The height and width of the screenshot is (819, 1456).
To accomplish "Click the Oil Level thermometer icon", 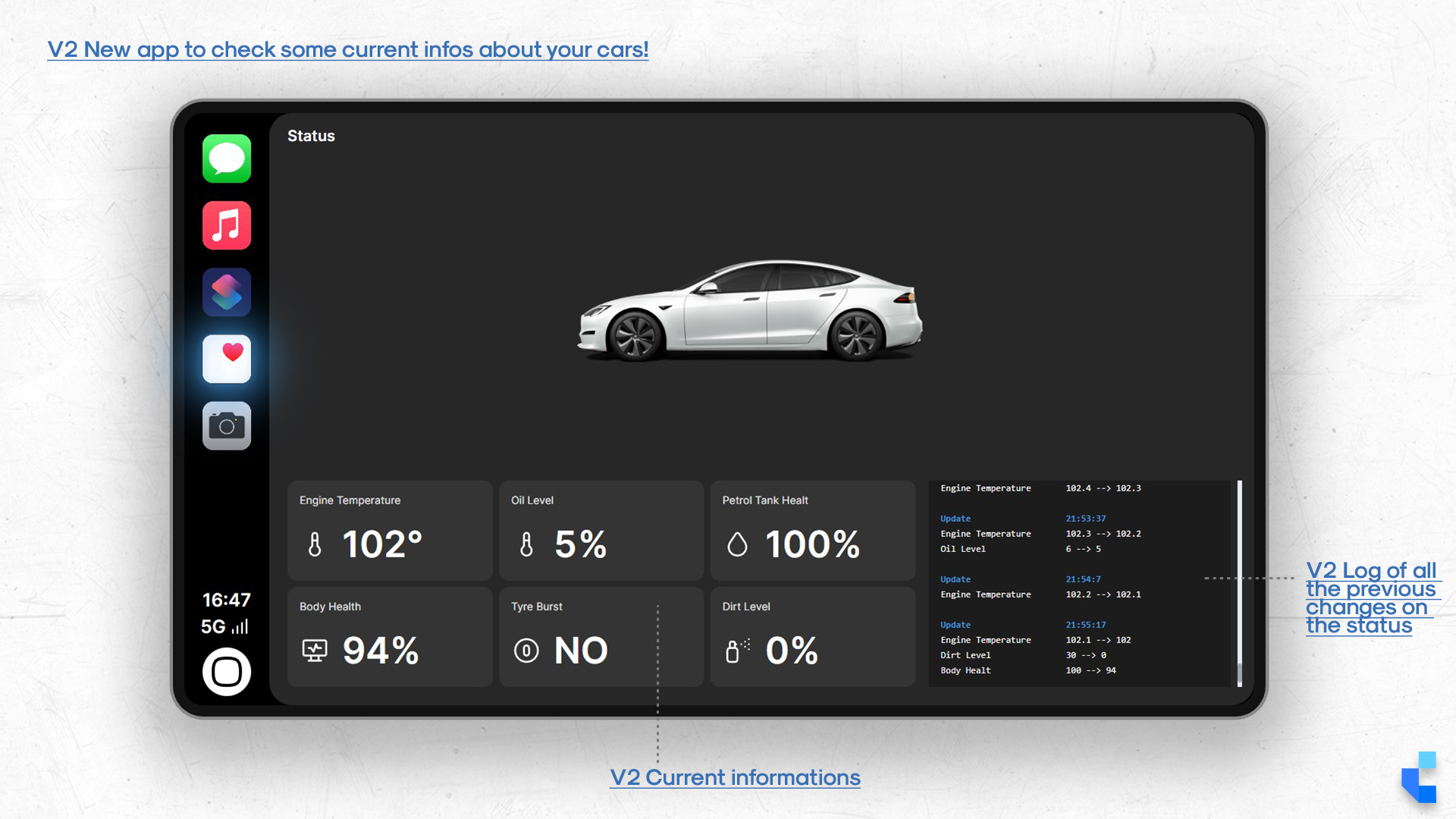I will pos(526,544).
